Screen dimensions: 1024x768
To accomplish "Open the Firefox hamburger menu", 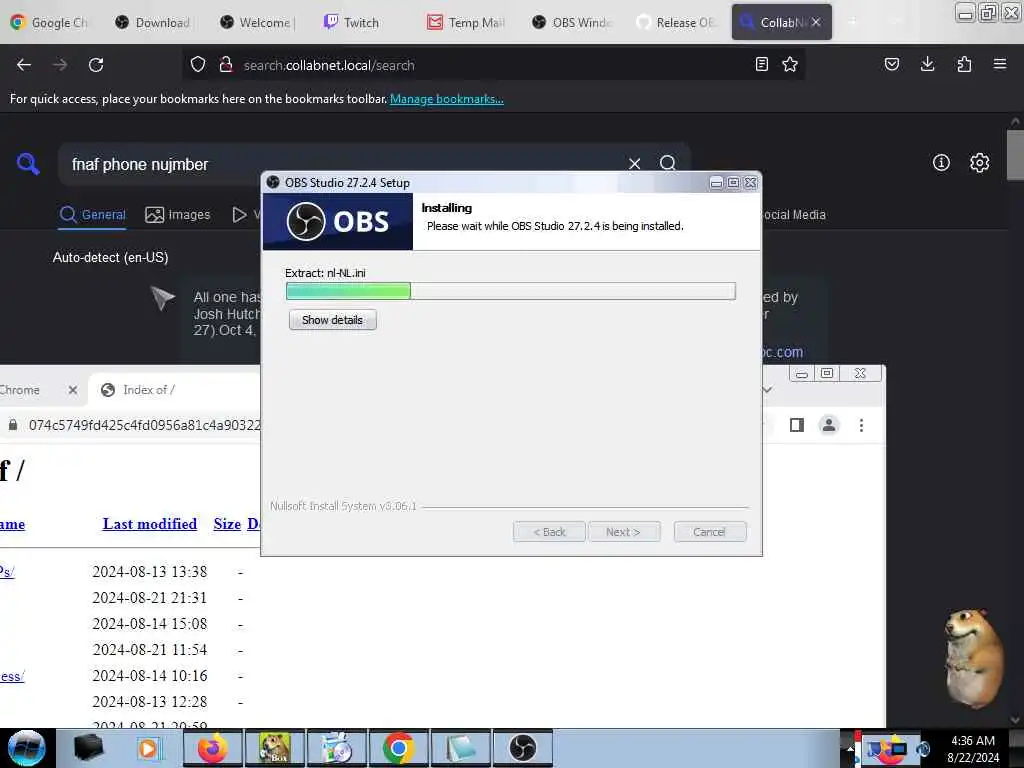I will point(1000,64).
